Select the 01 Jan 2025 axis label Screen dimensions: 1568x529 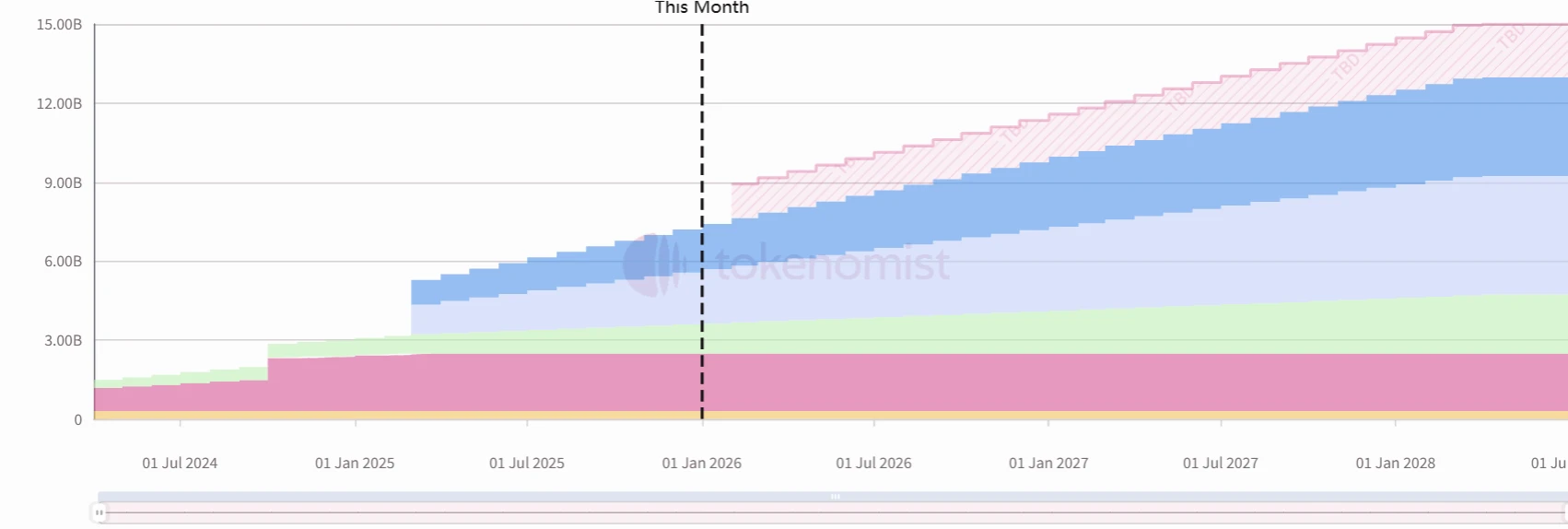click(355, 464)
